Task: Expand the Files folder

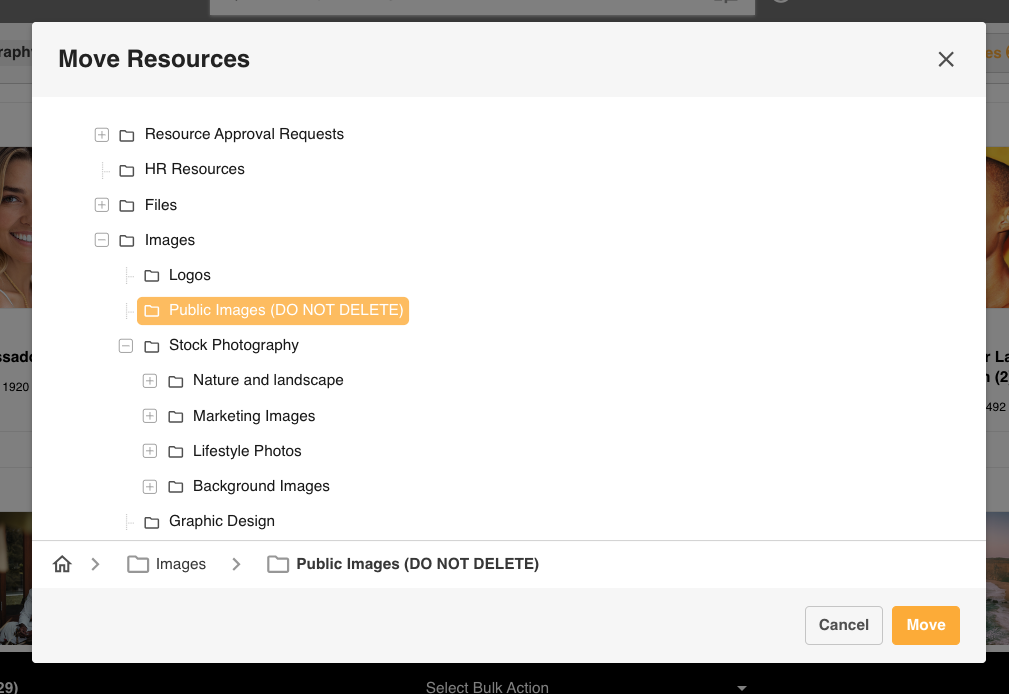Action: pyautogui.click(x=102, y=205)
